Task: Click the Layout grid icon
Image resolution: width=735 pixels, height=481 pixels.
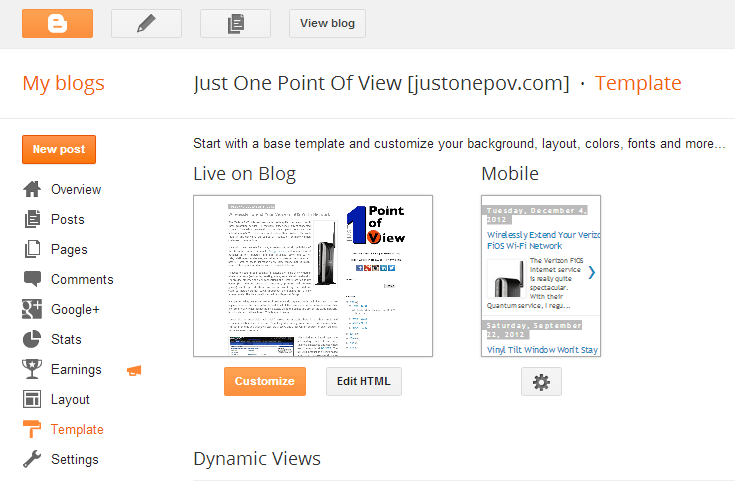Action: (x=32, y=399)
